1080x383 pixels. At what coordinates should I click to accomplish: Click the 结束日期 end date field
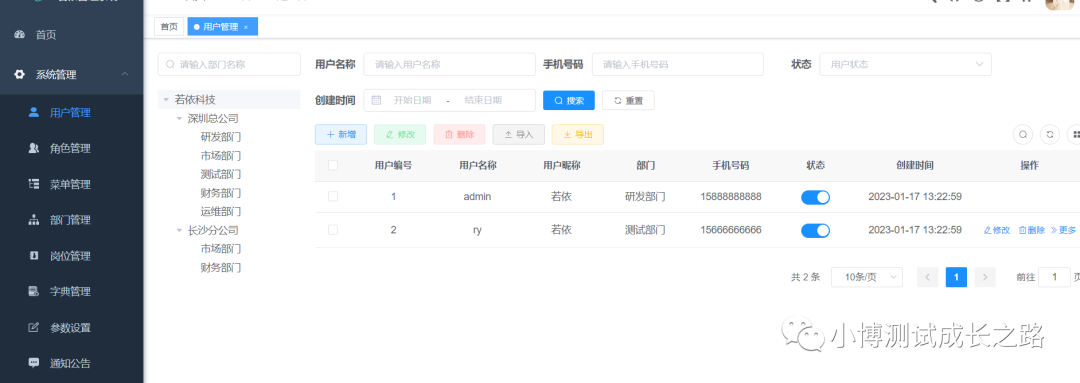(483, 100)
